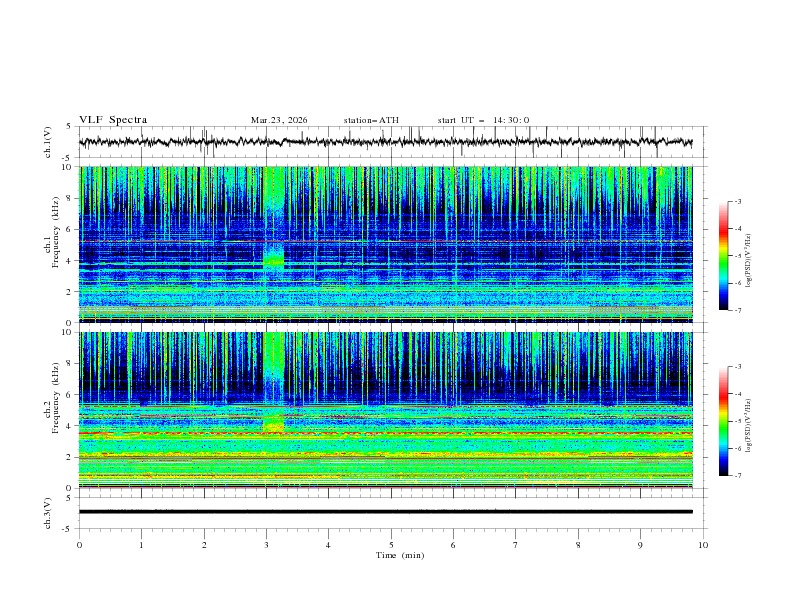Click the 'VLF Spectra' title text
The height and width of the screenshot is (612, 792).
coord(113,120)
